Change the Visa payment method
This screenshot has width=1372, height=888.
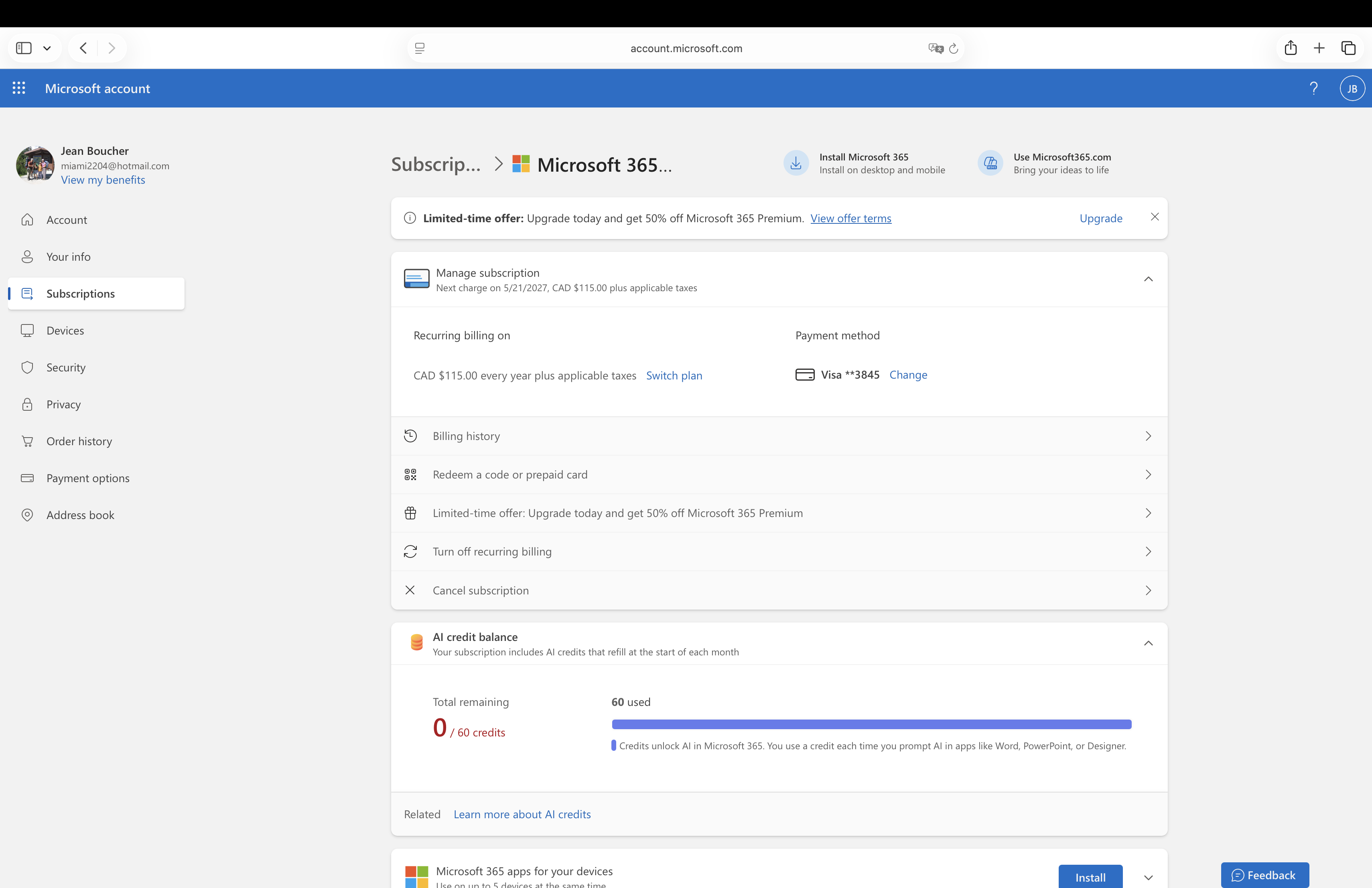pyautogui.click(x=909, y=375)
